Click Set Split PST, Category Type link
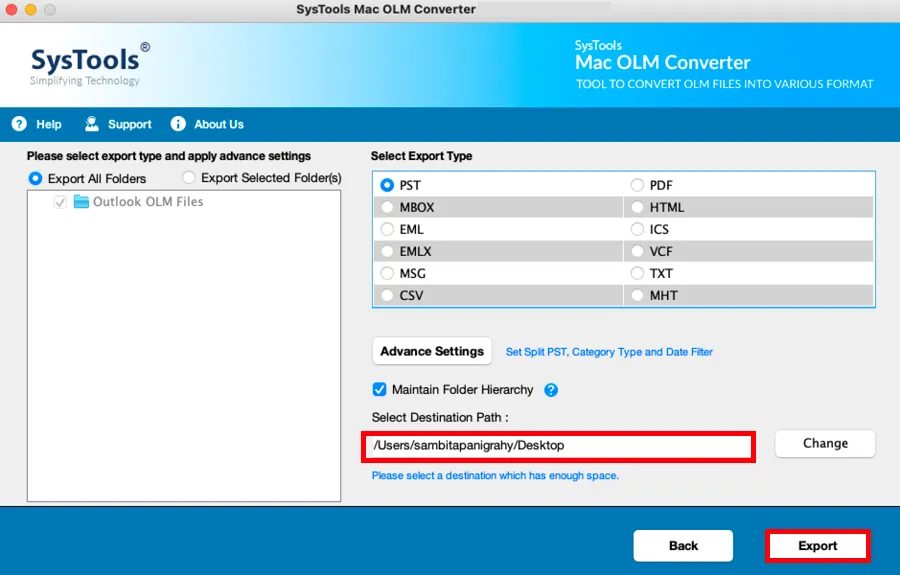 click(x=609, y=352)
